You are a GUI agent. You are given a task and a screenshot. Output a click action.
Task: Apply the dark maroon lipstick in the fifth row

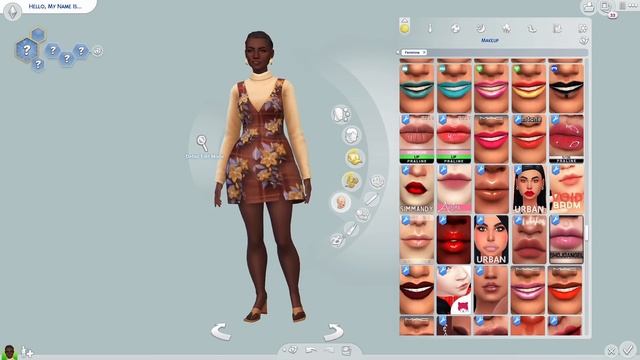[417, 290]
